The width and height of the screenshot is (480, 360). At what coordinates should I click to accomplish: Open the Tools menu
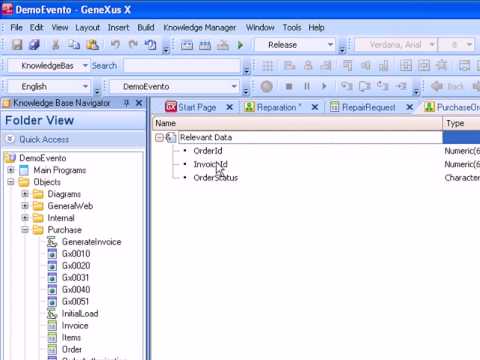(x=292, y=28)
